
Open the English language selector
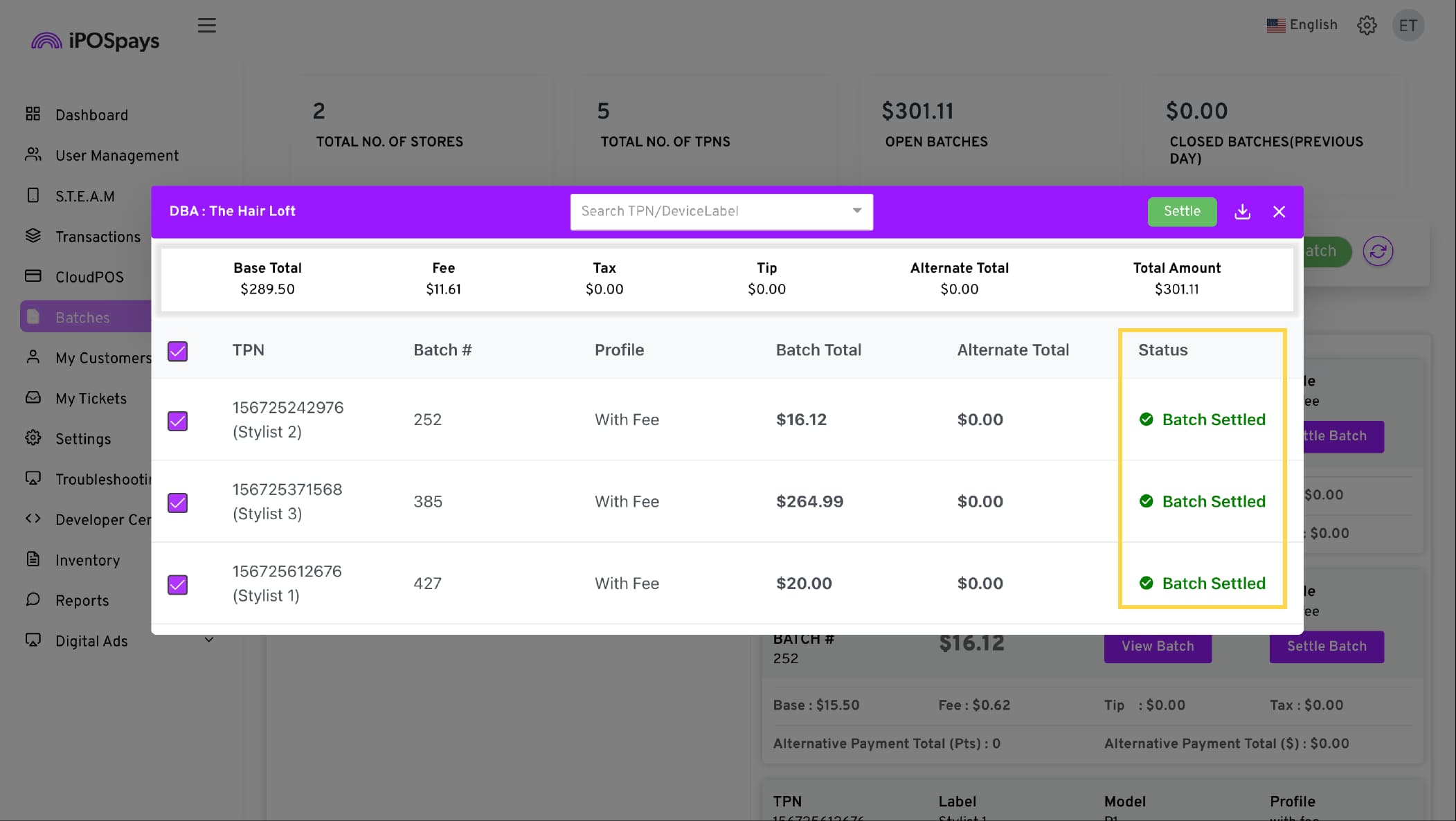(1302, 25)
